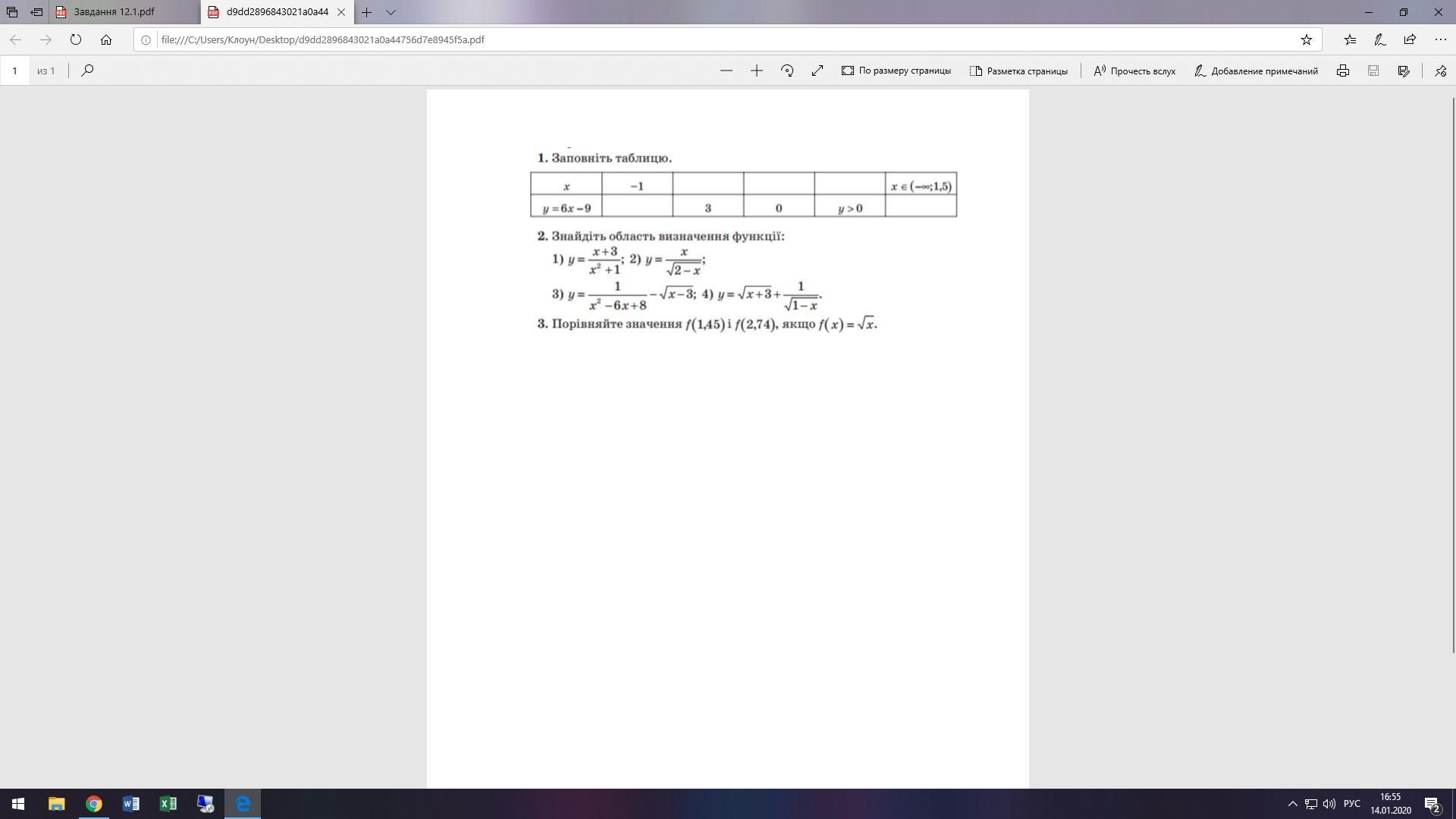
Task: Rotate the PDF page clockwise
Action: point(786,71)
